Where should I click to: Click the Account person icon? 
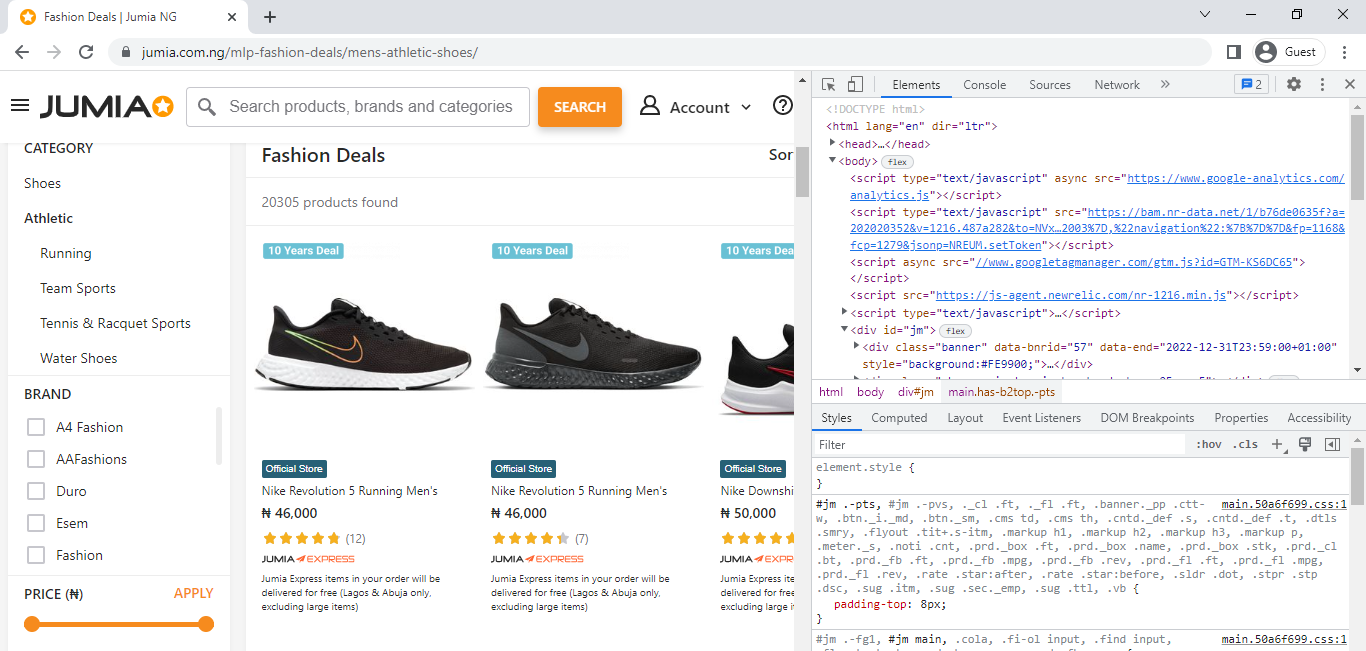tap(650, 106)
